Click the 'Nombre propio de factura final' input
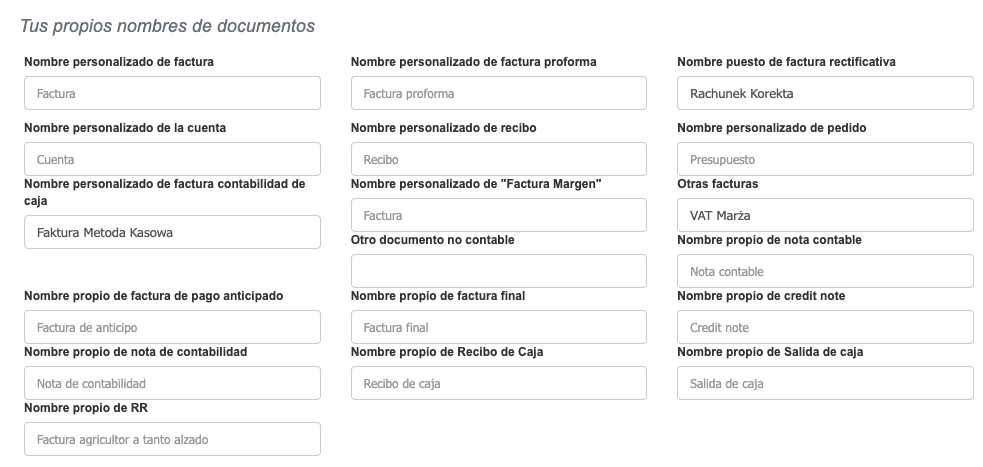This screenshot has width=983, height=467. (x=498, y=327)
